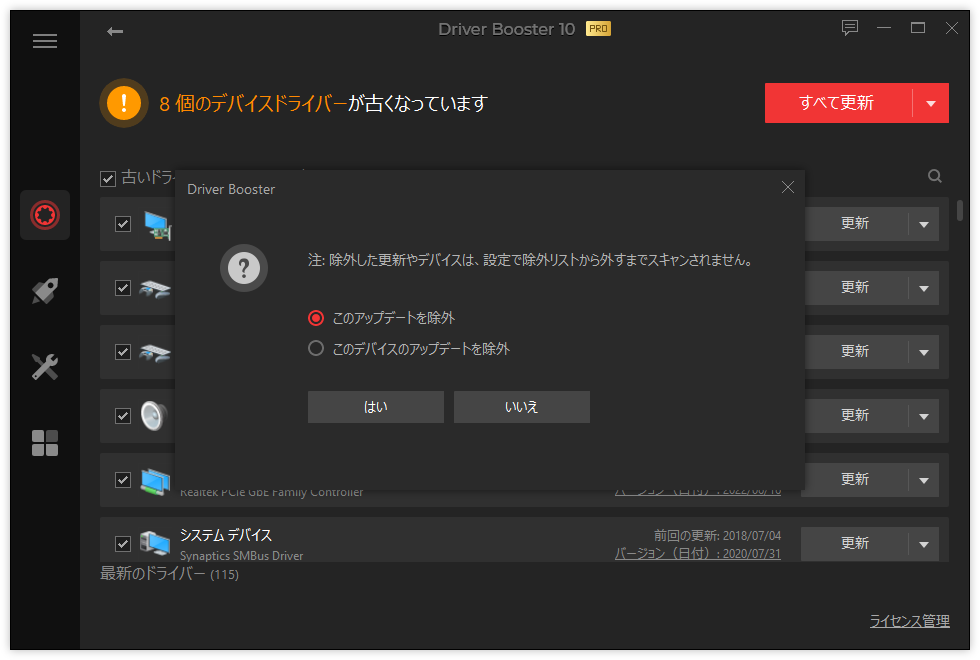Open the hamburger menu in the sidebar
The image size is (980, 660).
click(x=45, y=41)
